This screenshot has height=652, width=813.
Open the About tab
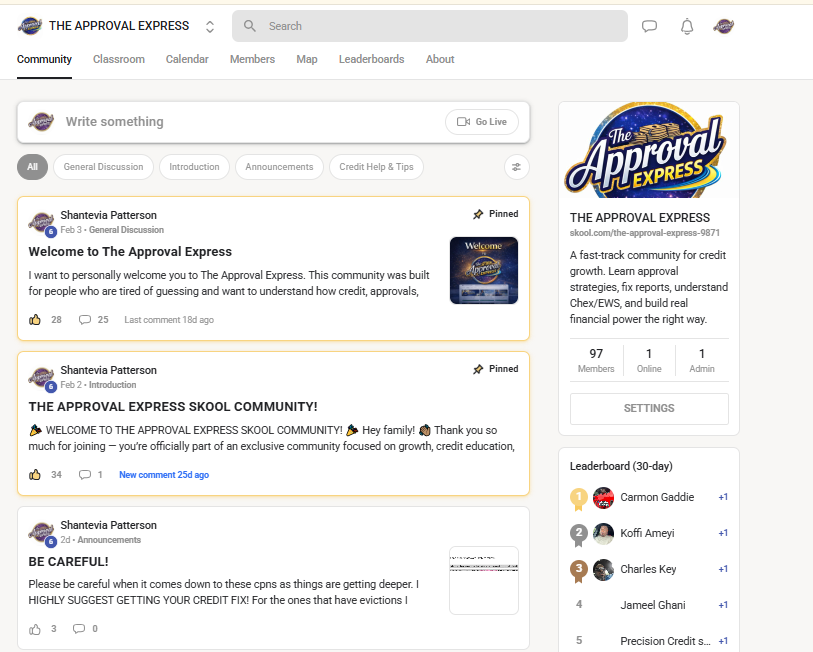[x=440, y=59]
